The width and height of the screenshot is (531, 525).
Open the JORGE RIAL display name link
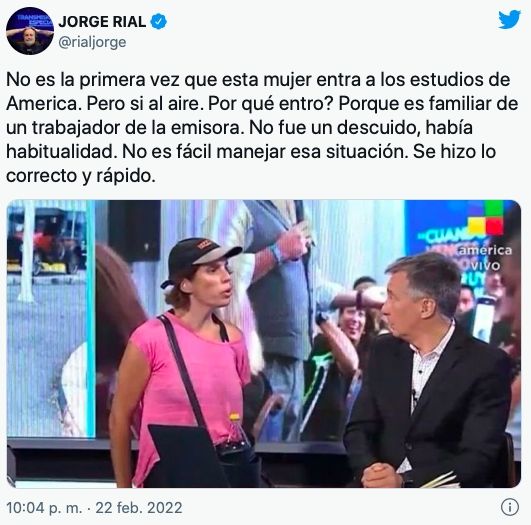[x=102, y=22]
